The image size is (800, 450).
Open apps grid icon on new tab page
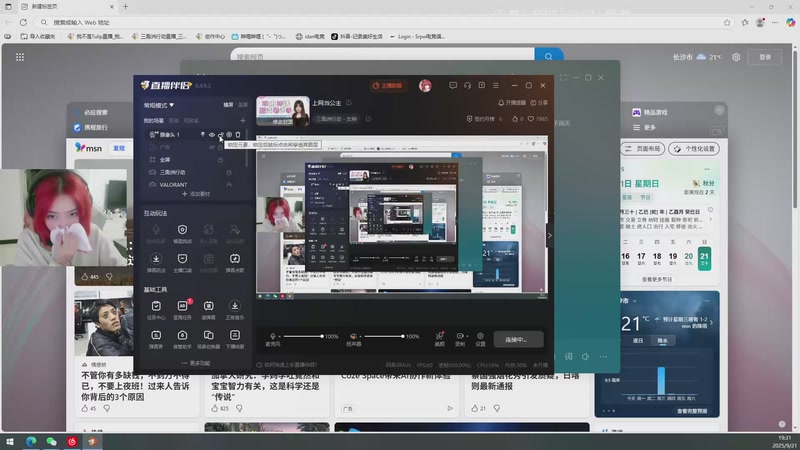(20, 57)
